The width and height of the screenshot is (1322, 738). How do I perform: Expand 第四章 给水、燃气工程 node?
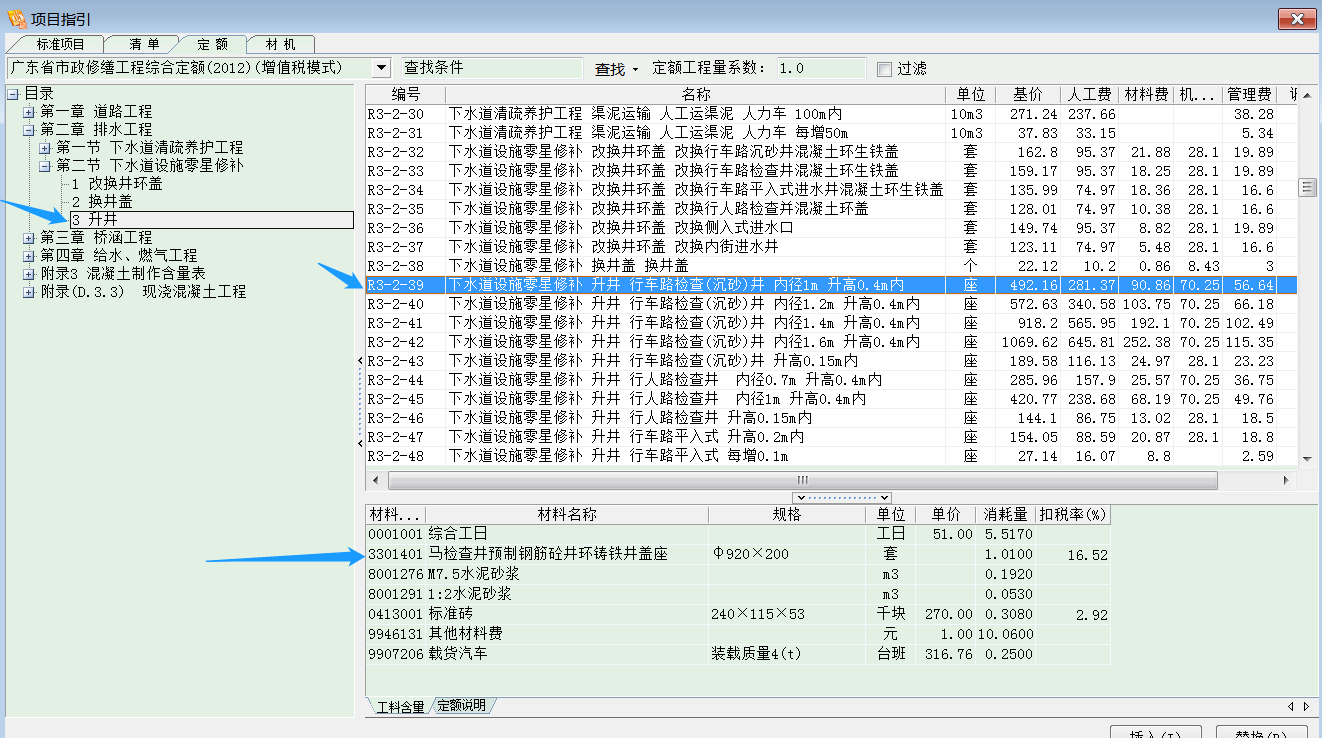click(x=29, y=256)
